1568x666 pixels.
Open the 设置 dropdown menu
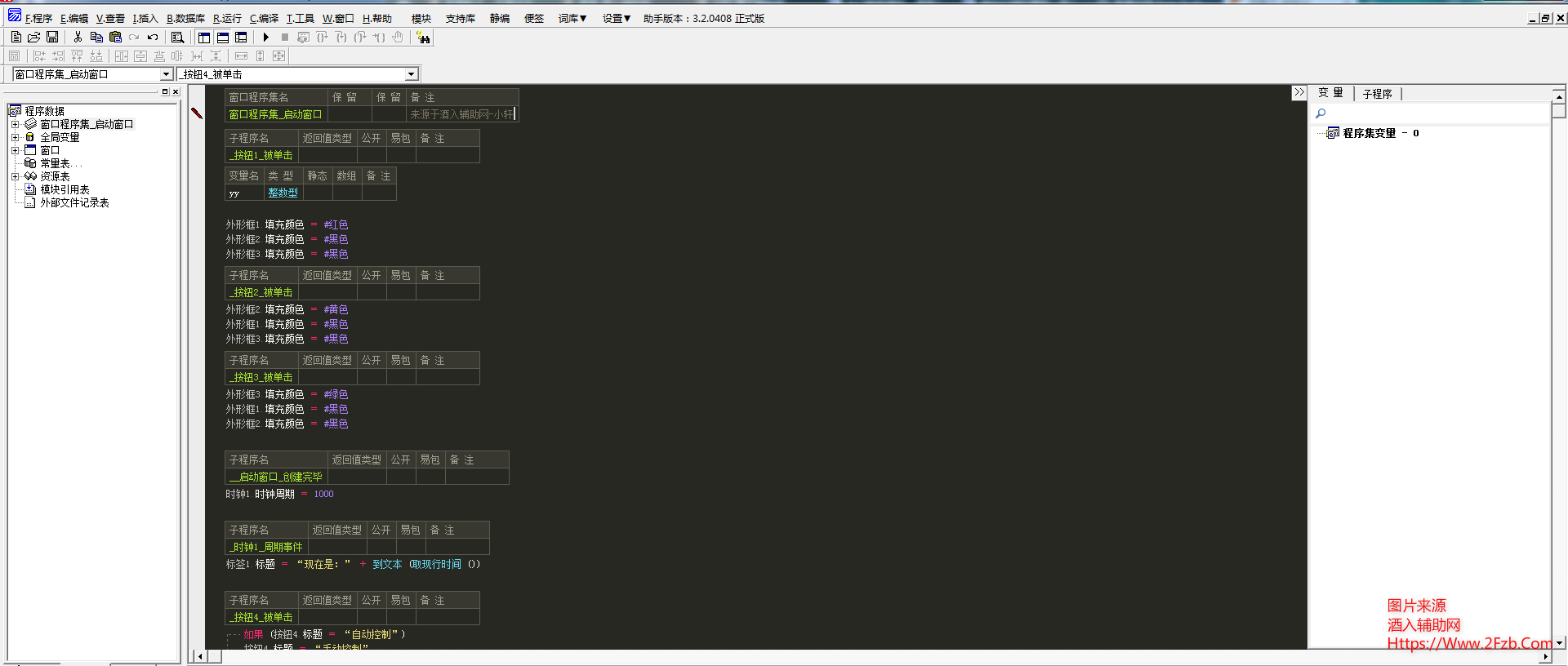point(617,18)
